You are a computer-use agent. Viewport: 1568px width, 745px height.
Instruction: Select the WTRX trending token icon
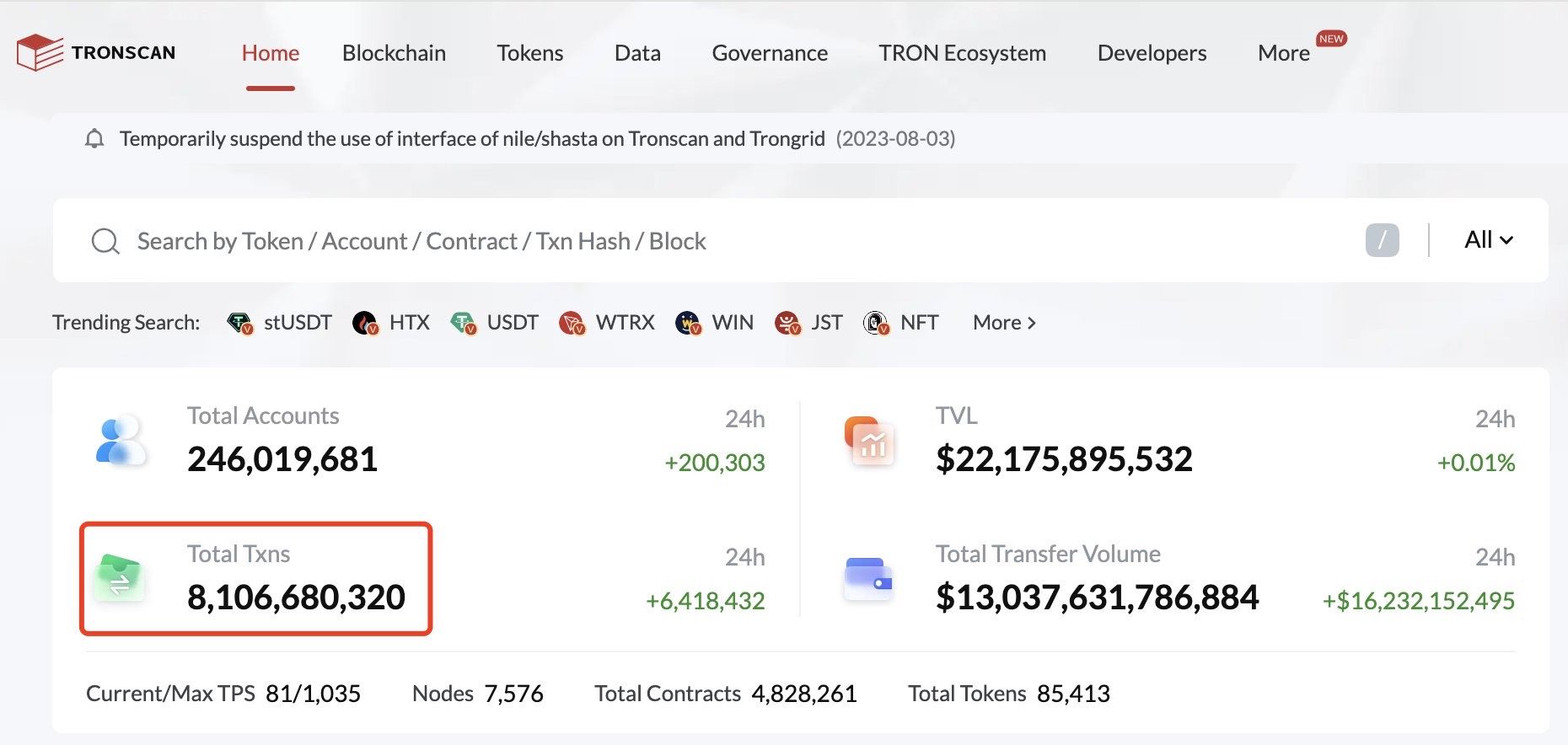(x=572, y=323)
